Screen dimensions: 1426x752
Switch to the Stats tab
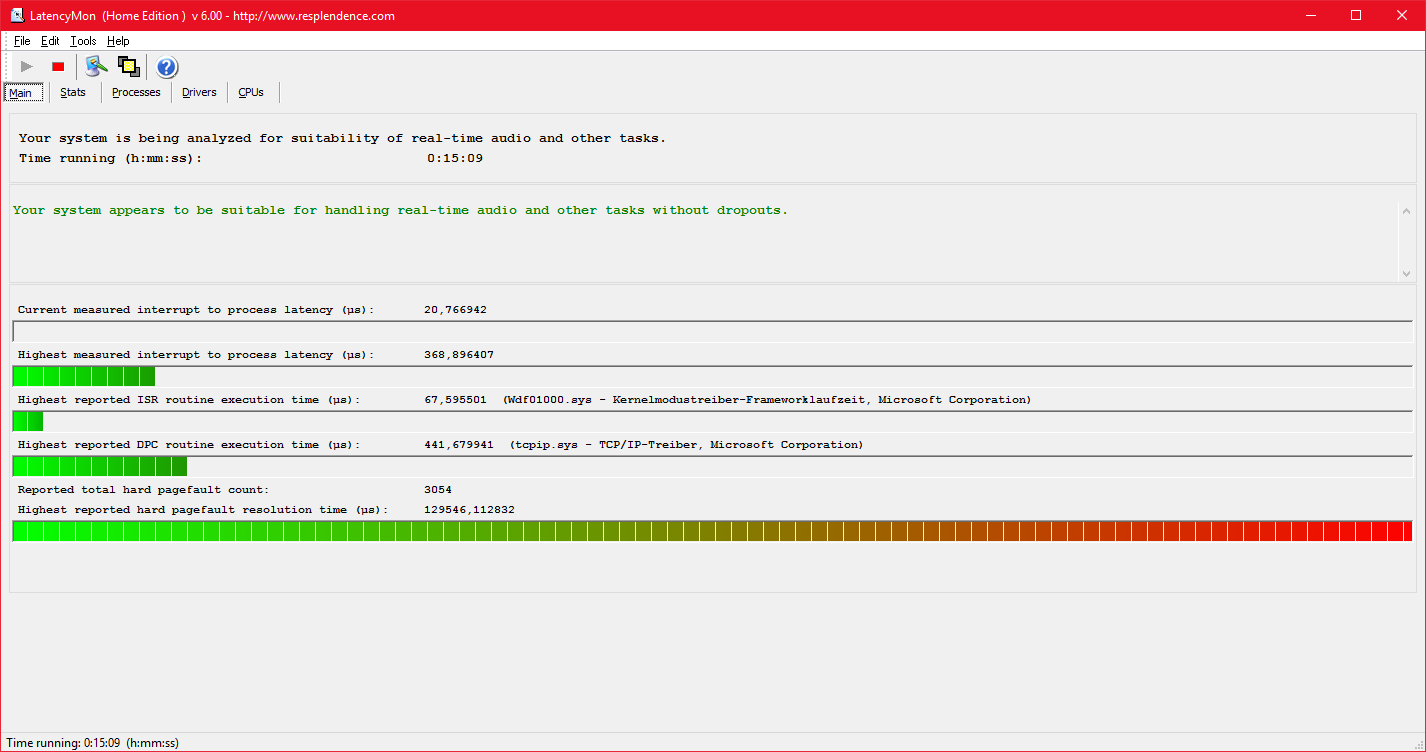point(73,92)
